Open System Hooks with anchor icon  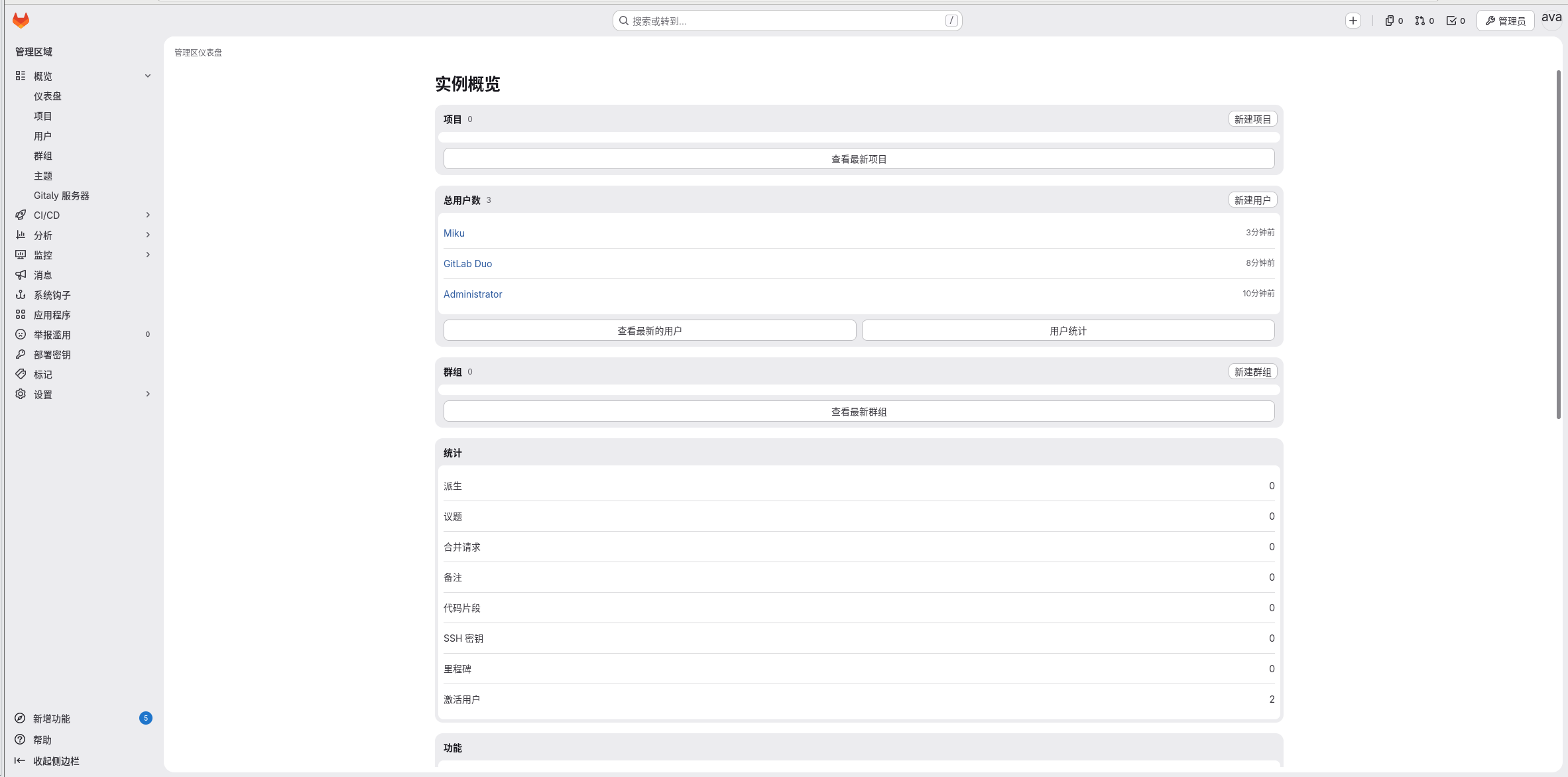[52, 295]
